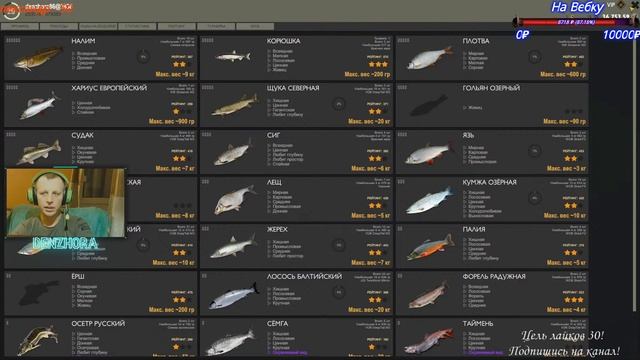This screenshot has width=640, height=360.
Task: Click the Палия fish image
Action: 431,247
